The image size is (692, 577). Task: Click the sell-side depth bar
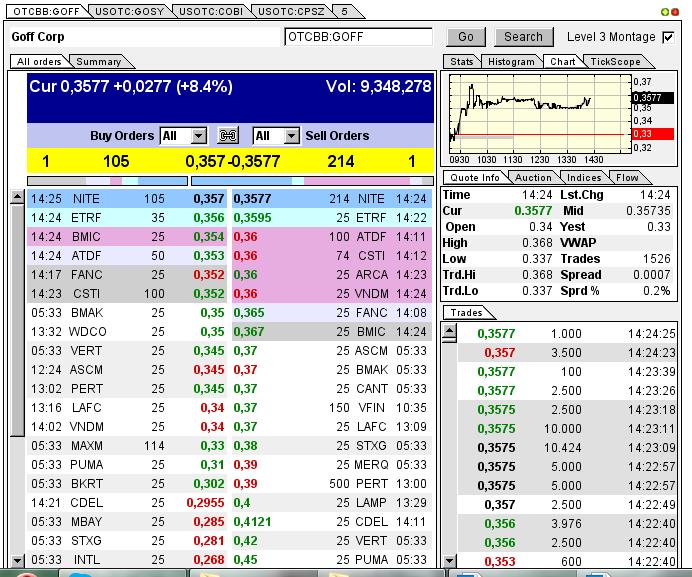pos(312,181)
